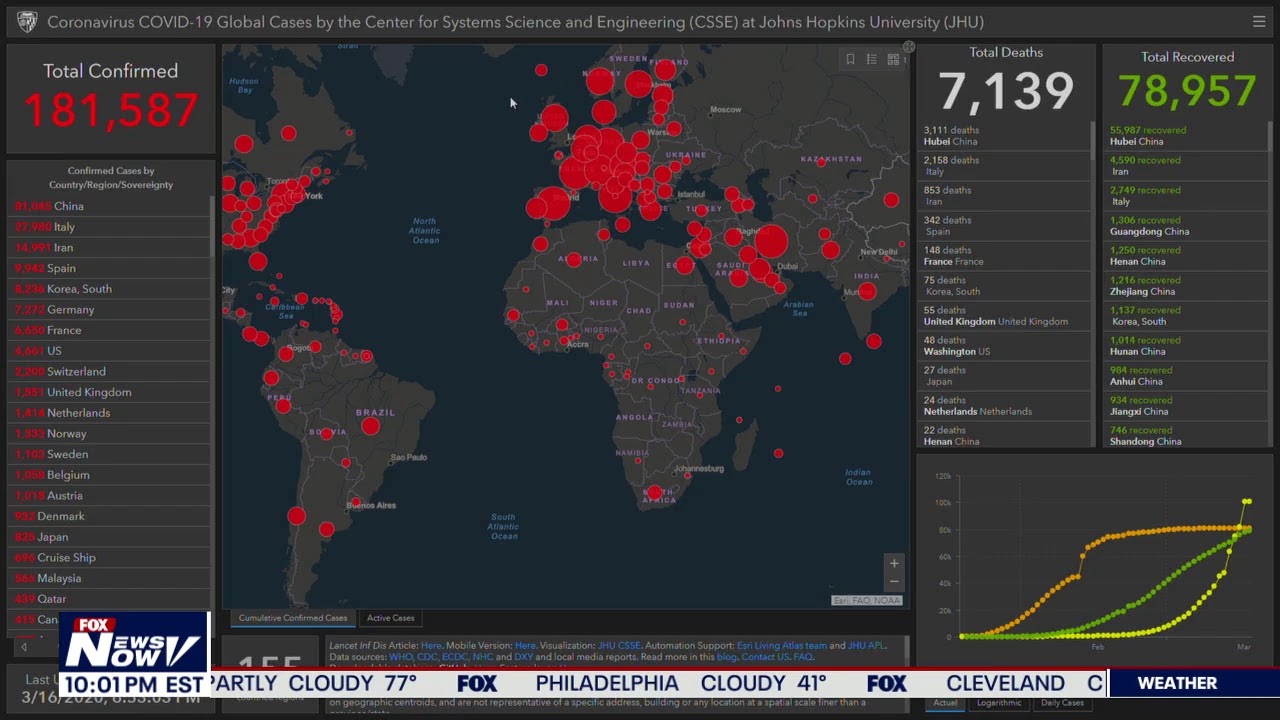
Task: Select the Actual chart tab
Action: tap(945, 703)
